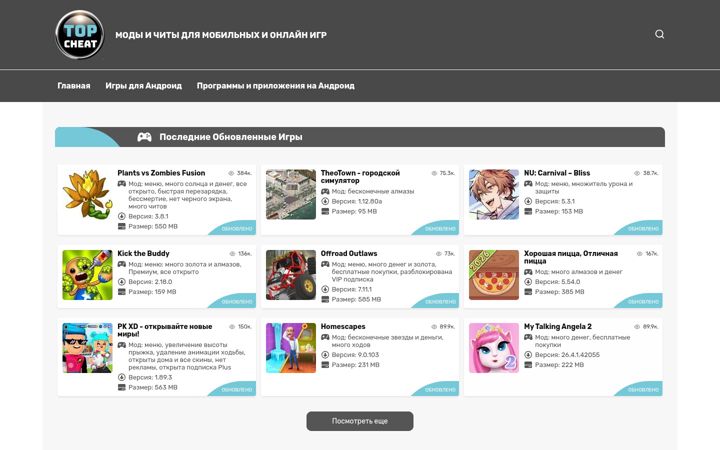720x450 pixels.
Task: Click Plants vs Zombies Fusion title
Action: tap(161, 173)
